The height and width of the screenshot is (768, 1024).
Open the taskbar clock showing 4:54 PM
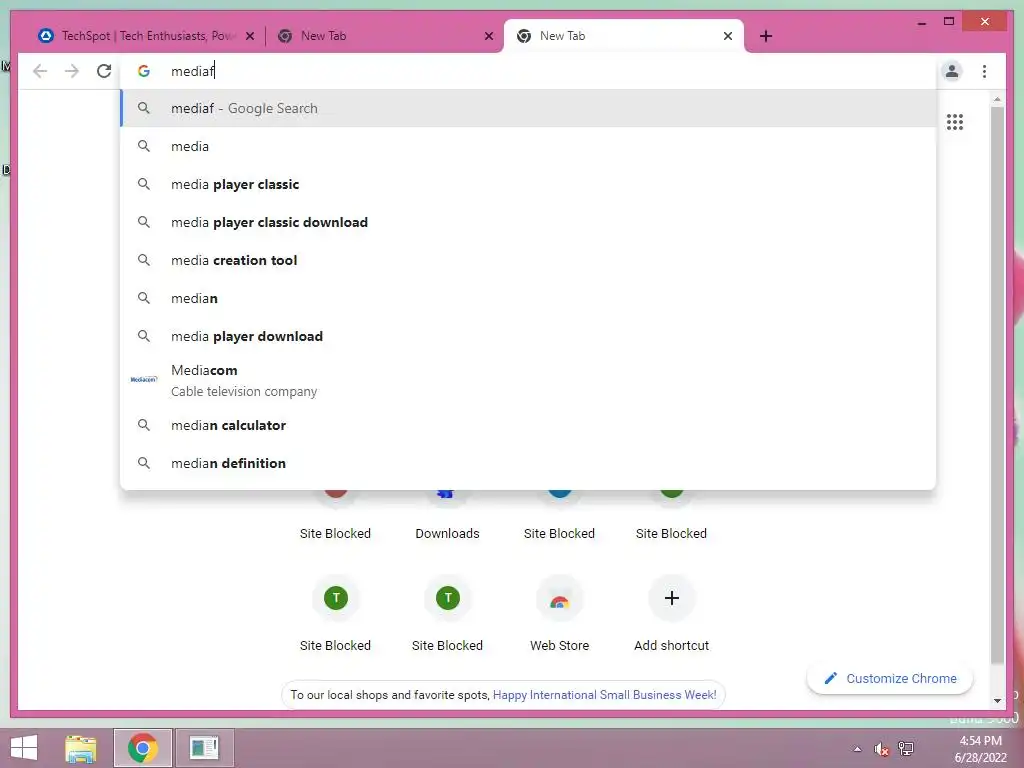click(980, 749)
